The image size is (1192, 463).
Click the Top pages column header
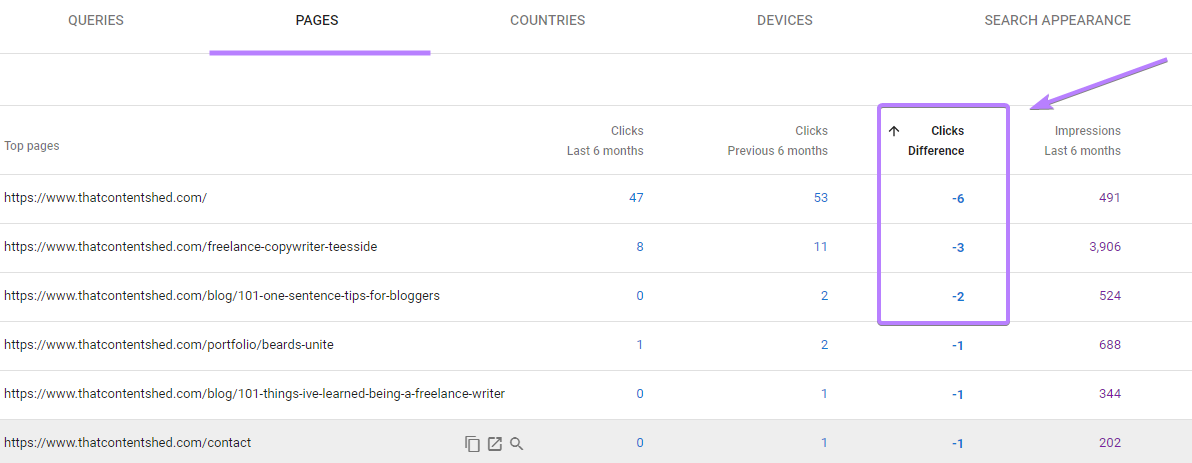pos(32,146)
